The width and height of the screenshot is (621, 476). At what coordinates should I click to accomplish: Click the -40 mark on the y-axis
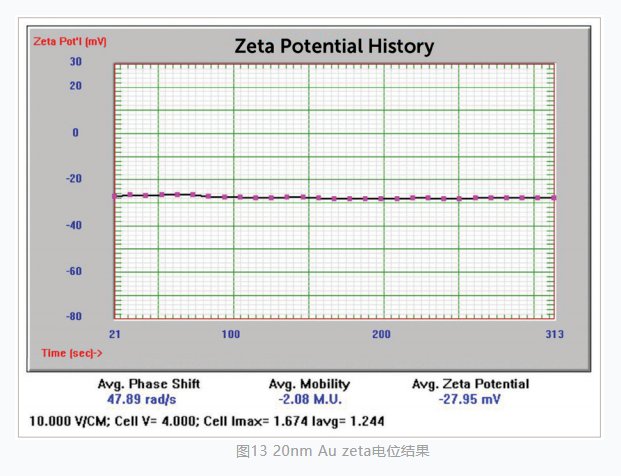pos(73,225)
